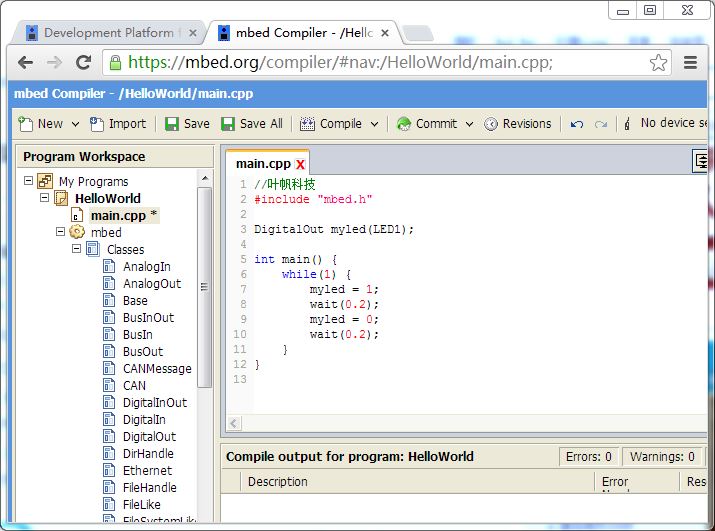This screenshot has width=715, height=531.
Task: Click the Redo arrow icon
Action: (601, 124)
